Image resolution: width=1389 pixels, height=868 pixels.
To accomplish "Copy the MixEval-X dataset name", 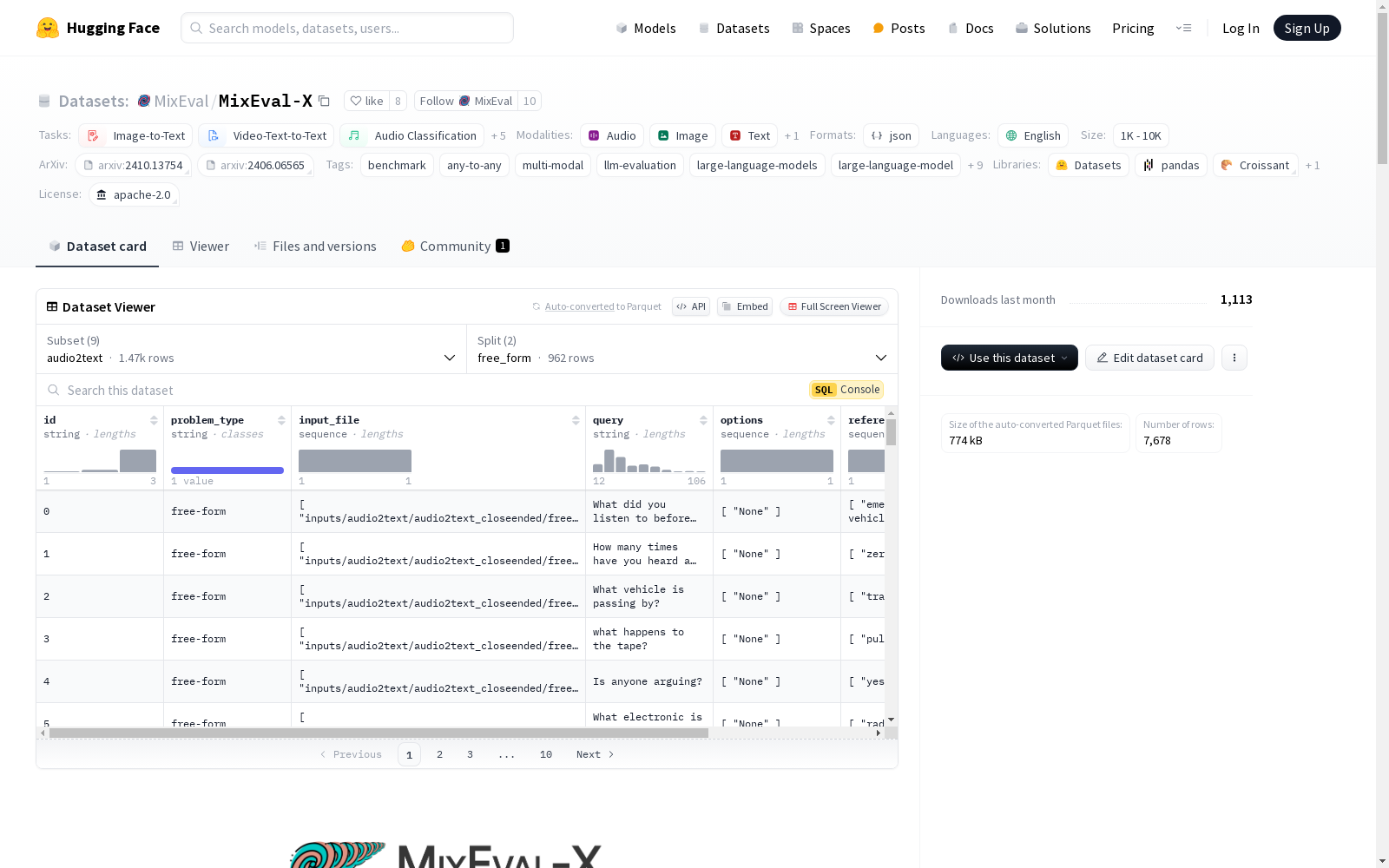I will click(324, 101).
